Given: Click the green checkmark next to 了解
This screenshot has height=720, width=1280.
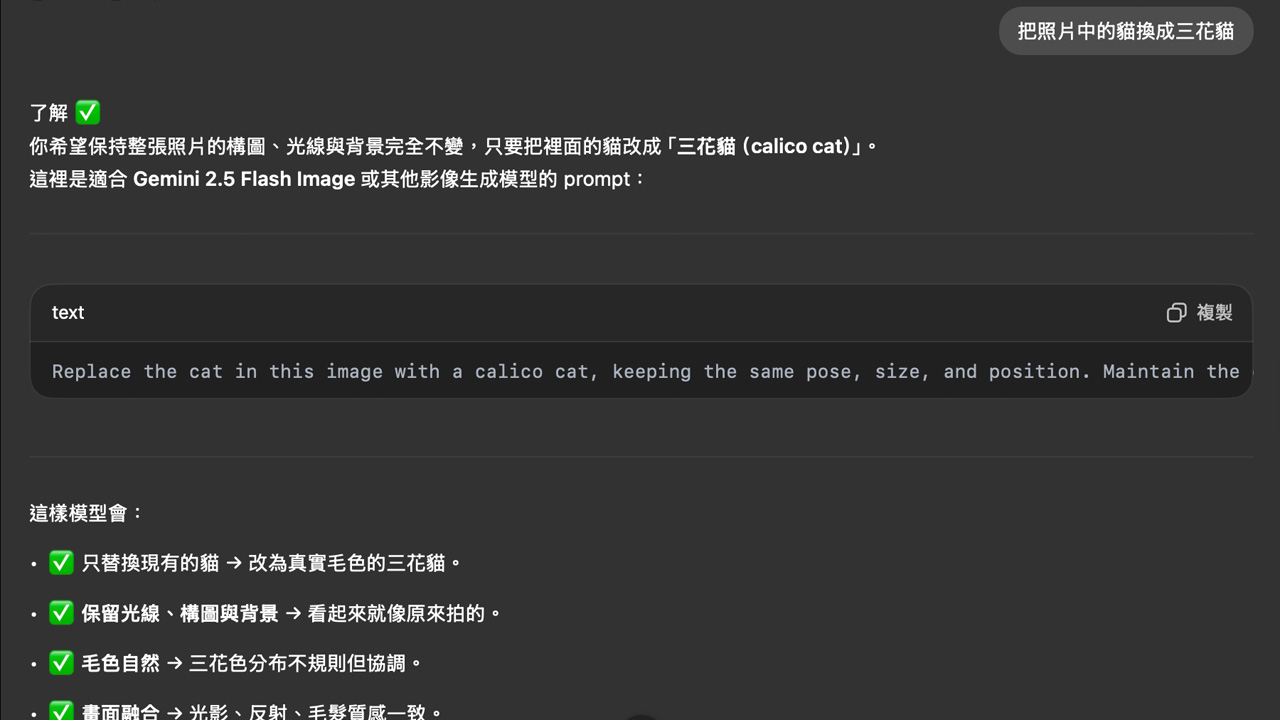Looking at the screenshot, I should [88, 113].
